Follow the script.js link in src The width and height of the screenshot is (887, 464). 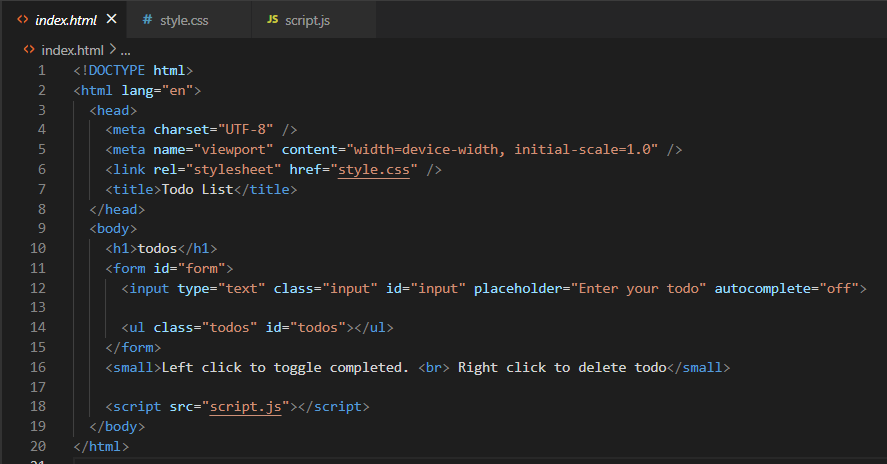[x=246, y=407]
